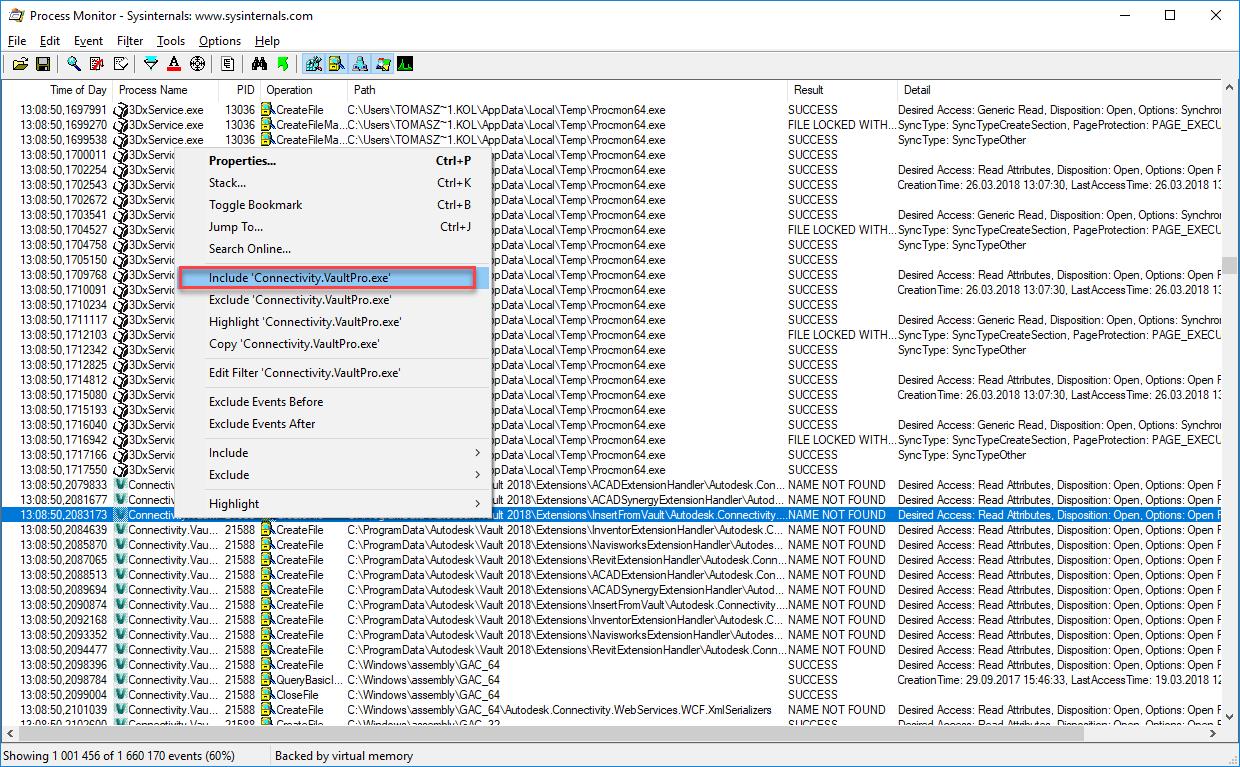Click the Open log file toolbar icon
1240x767 pixels.
coord(19,65)
